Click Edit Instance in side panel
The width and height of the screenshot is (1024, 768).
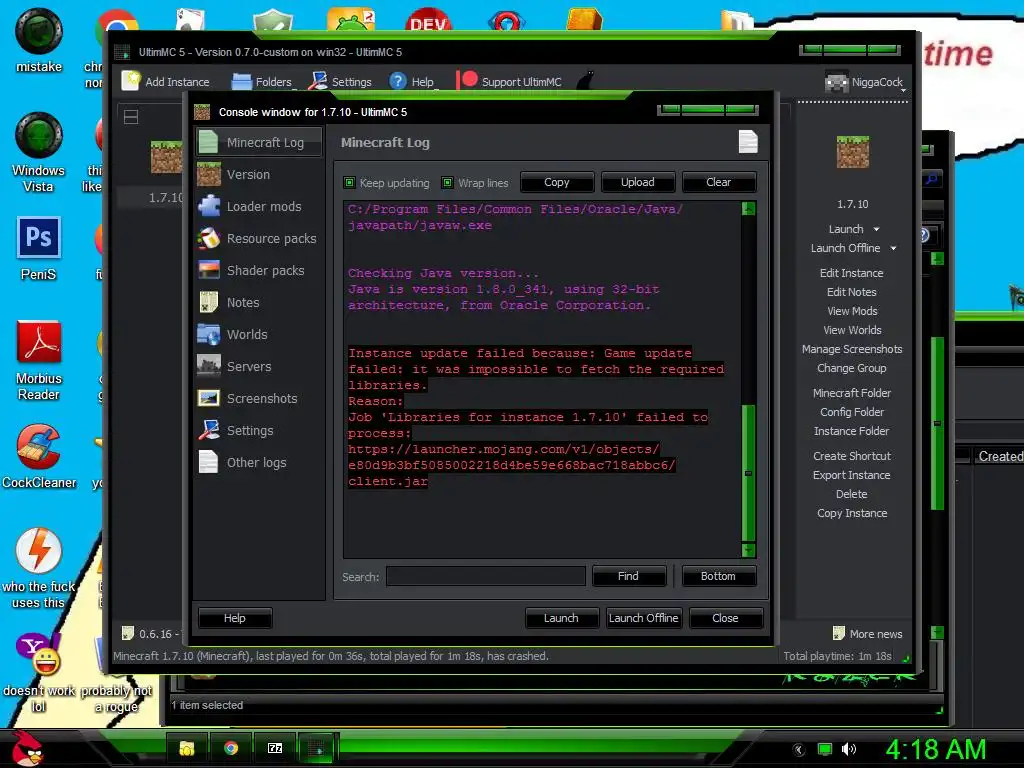[852, 273]
